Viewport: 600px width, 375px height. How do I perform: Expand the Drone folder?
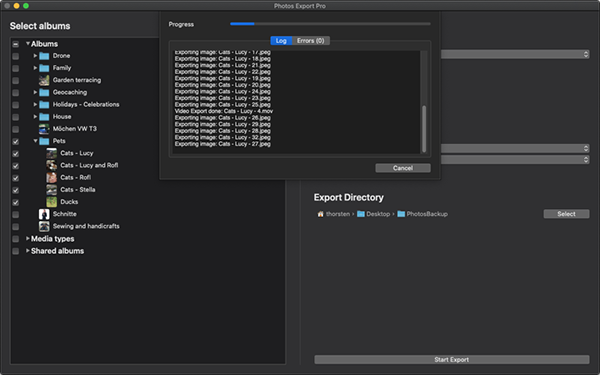pos(35,56)
